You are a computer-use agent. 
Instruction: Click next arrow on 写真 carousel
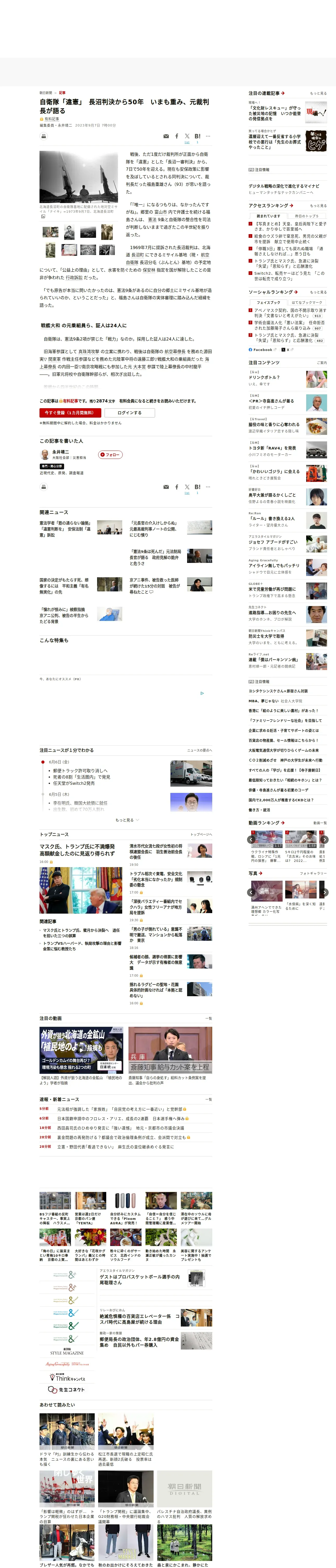click(x=324, y=892)
